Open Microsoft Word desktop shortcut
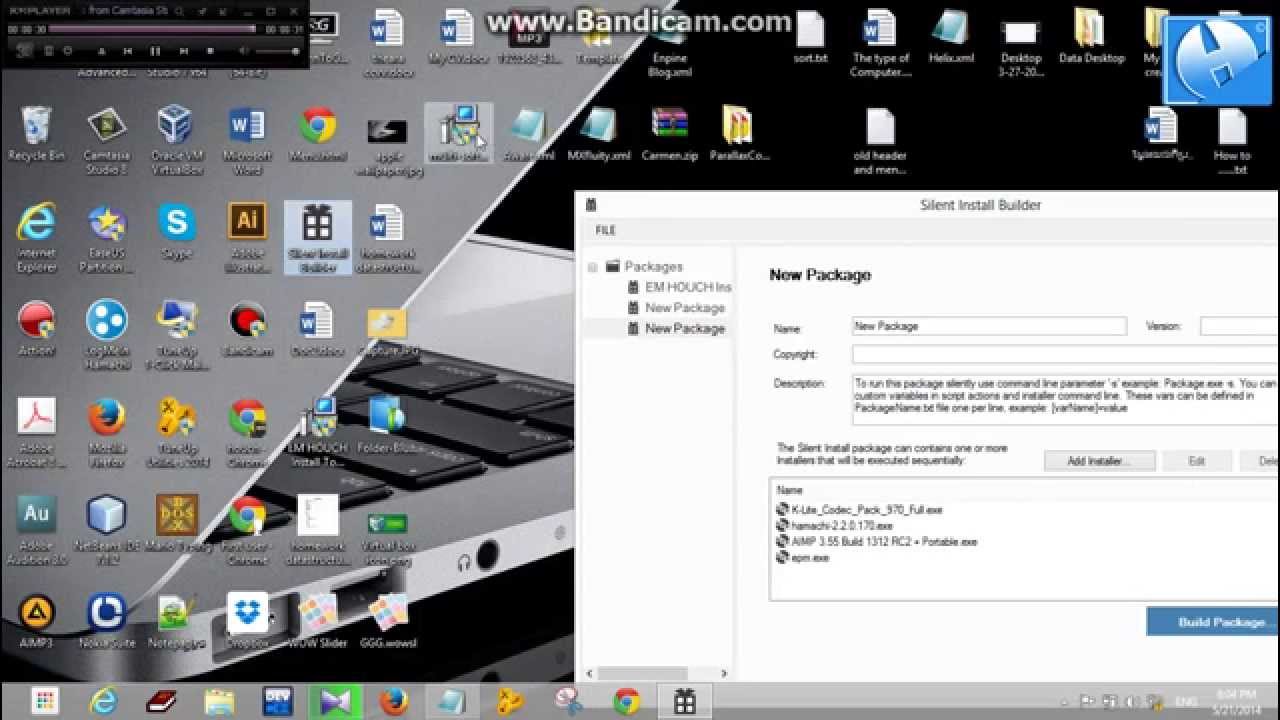 coord(247,138)
